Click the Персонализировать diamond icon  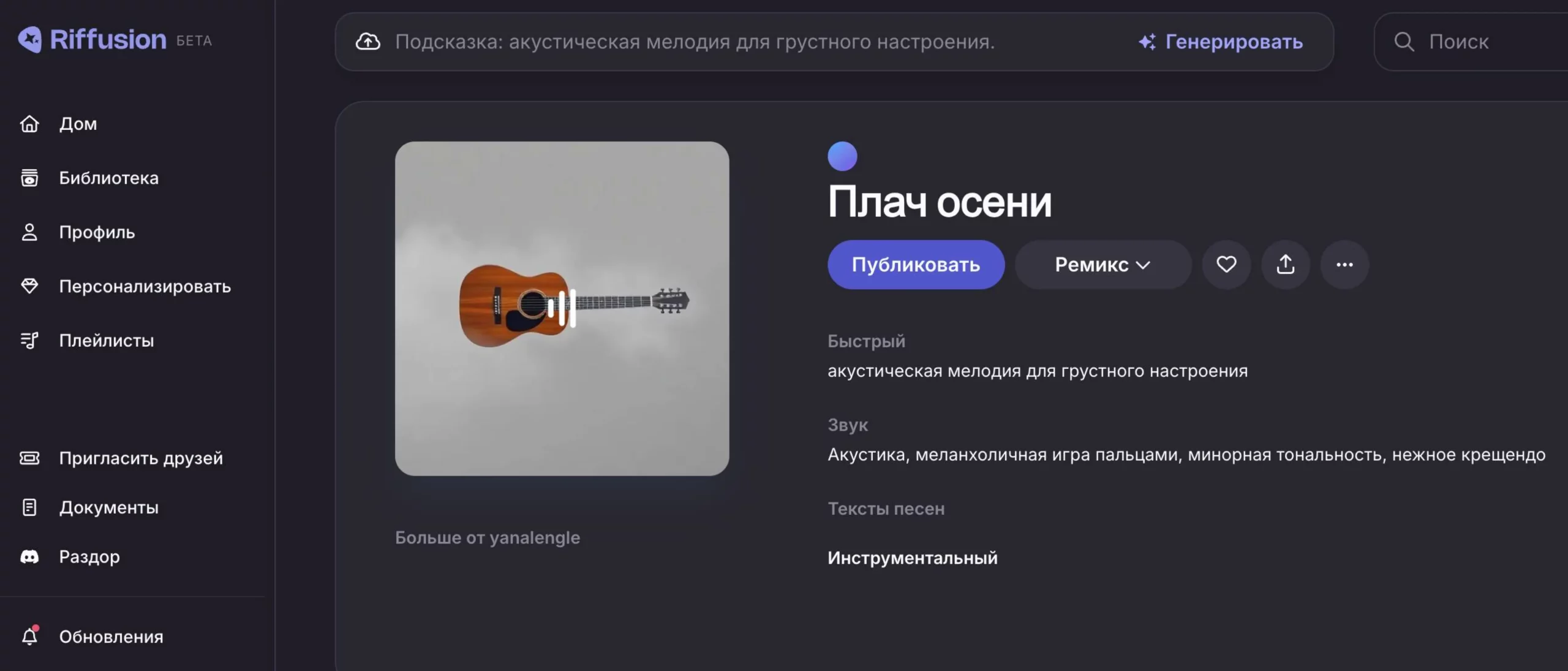point(29,286)
